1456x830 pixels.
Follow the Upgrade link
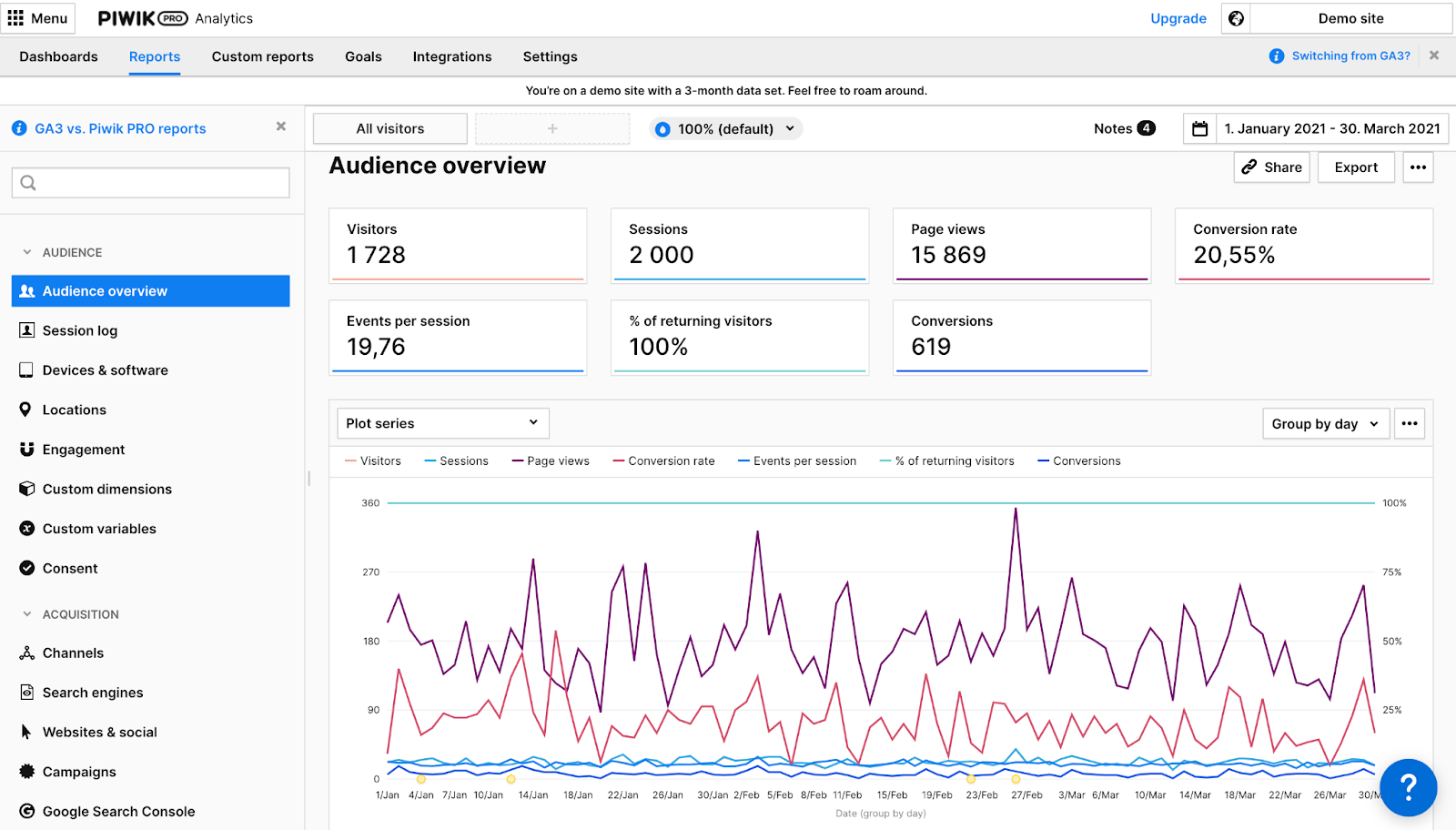(1178, 18)
